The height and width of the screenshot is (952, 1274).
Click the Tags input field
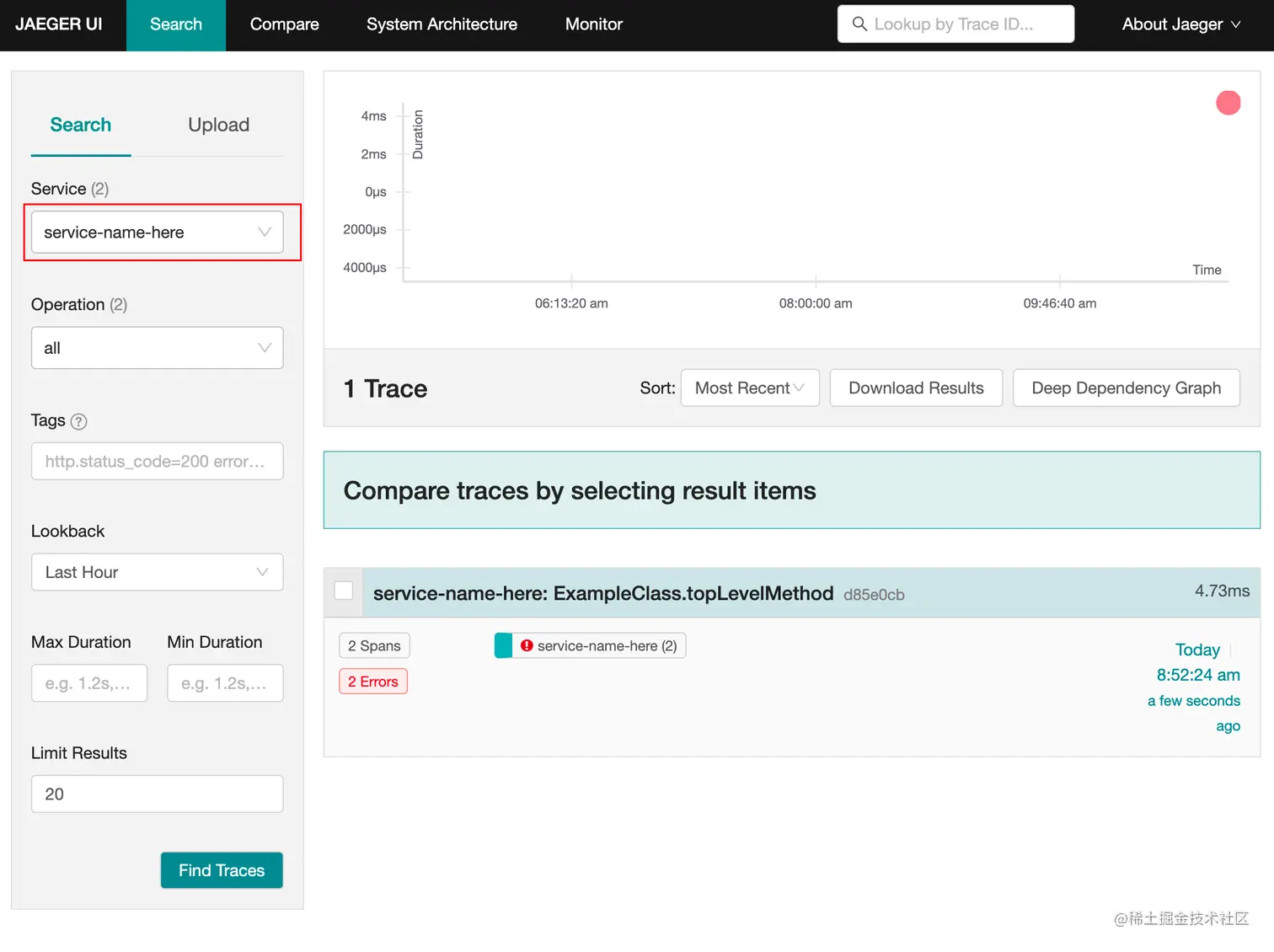[158, 461]
